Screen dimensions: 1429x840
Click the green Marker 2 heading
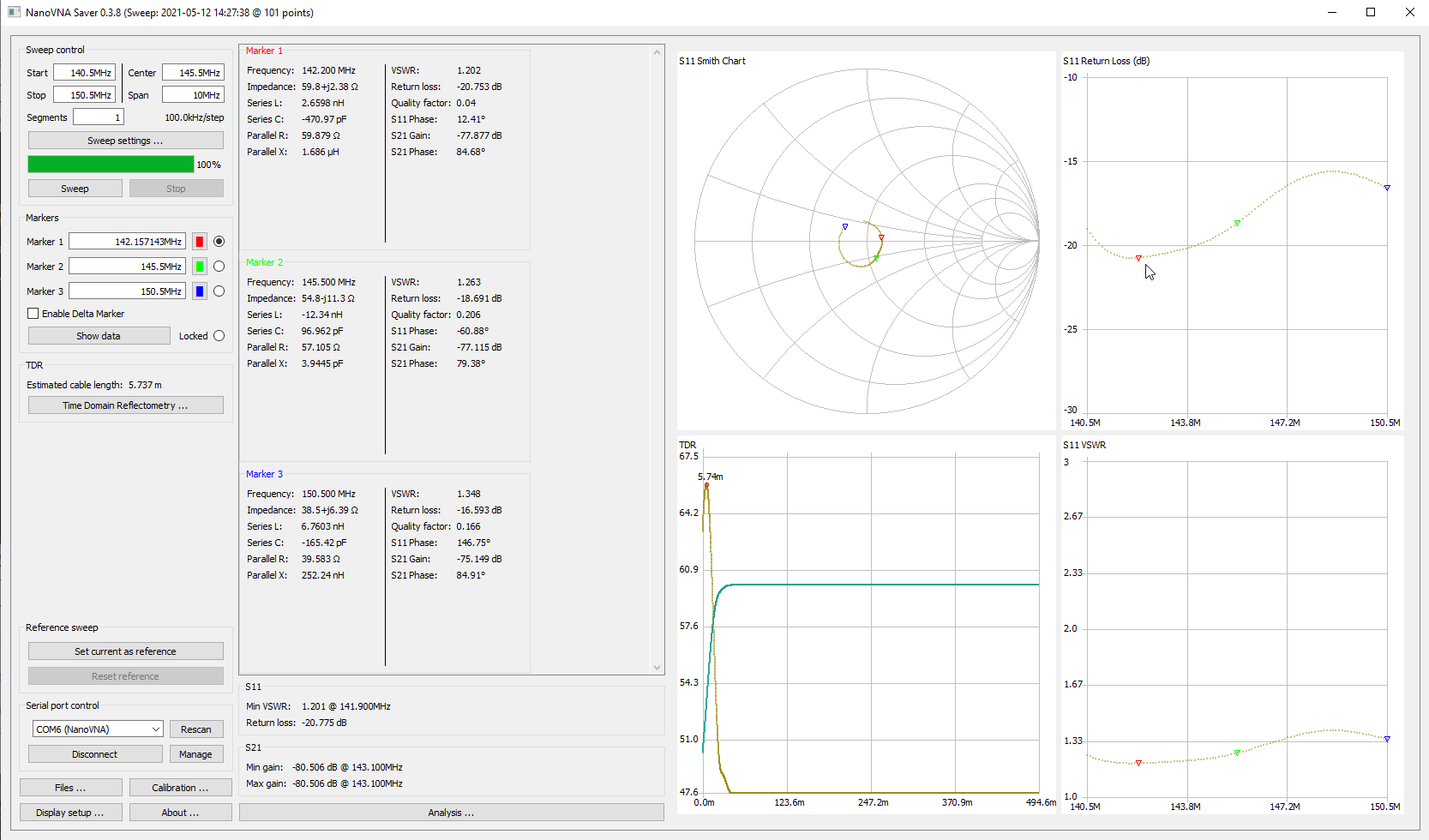pos(264,262)
